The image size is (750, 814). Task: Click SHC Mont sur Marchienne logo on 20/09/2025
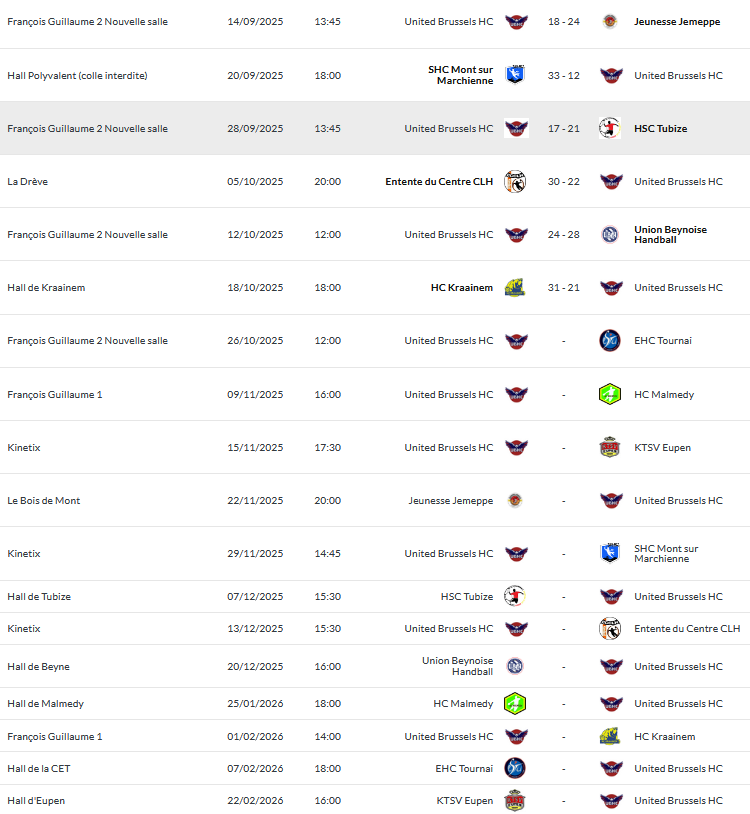515,75
